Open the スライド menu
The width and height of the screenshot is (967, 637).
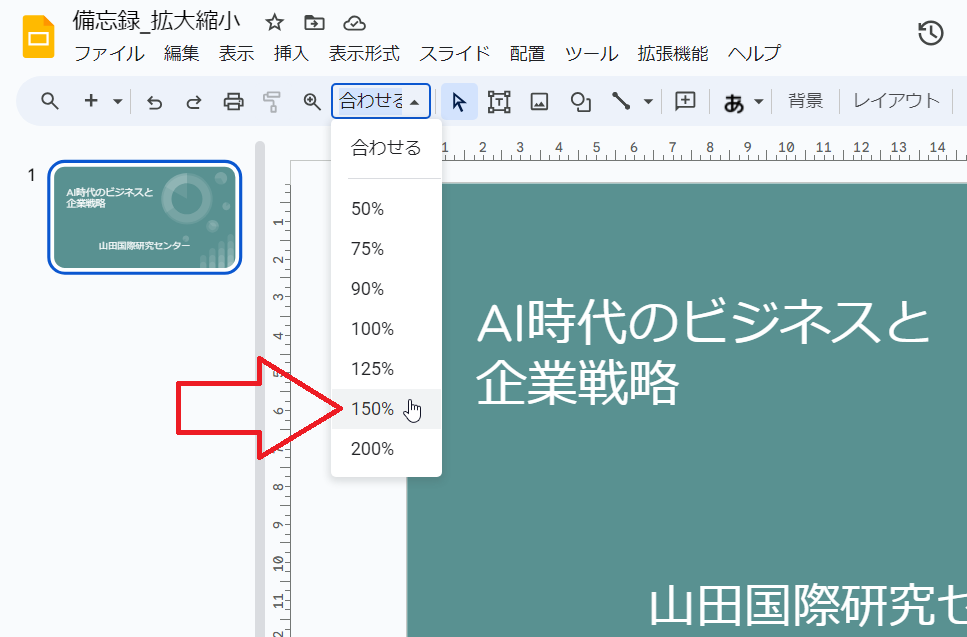[x=455, y=54]
